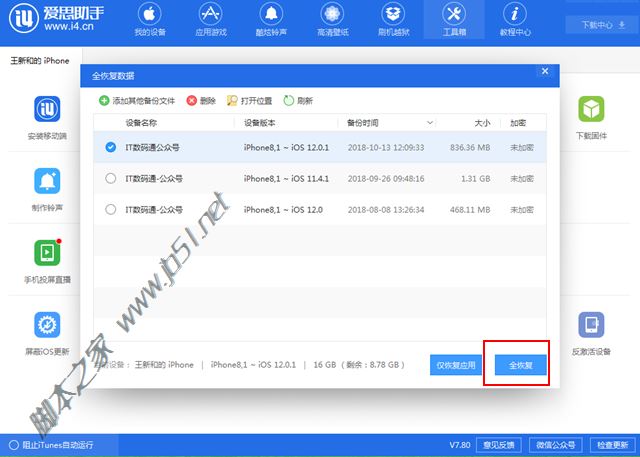Click the 意见反馈 button

(498, 445)
